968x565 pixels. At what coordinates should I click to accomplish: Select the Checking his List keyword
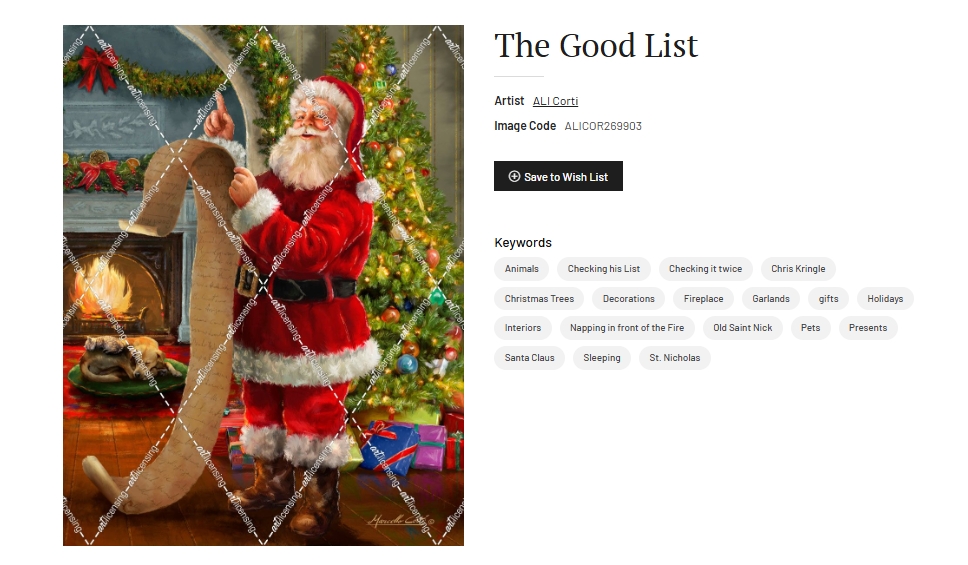coord(604,269)
